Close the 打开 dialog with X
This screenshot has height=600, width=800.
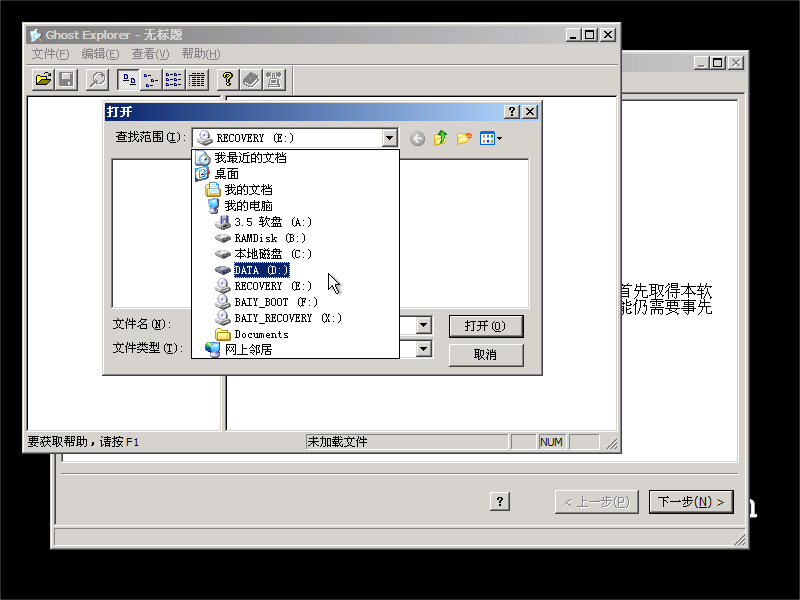coord(530,112)
